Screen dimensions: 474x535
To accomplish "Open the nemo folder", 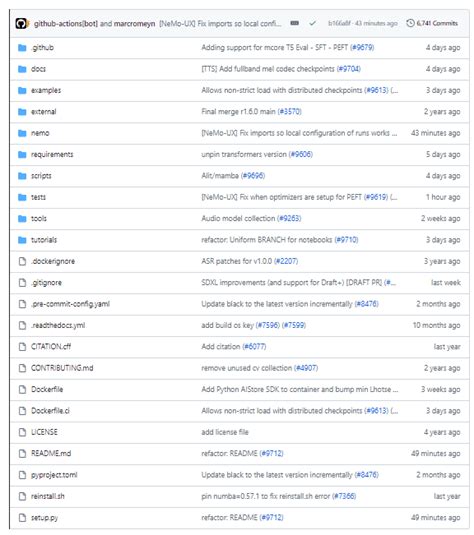I will 40,133.
